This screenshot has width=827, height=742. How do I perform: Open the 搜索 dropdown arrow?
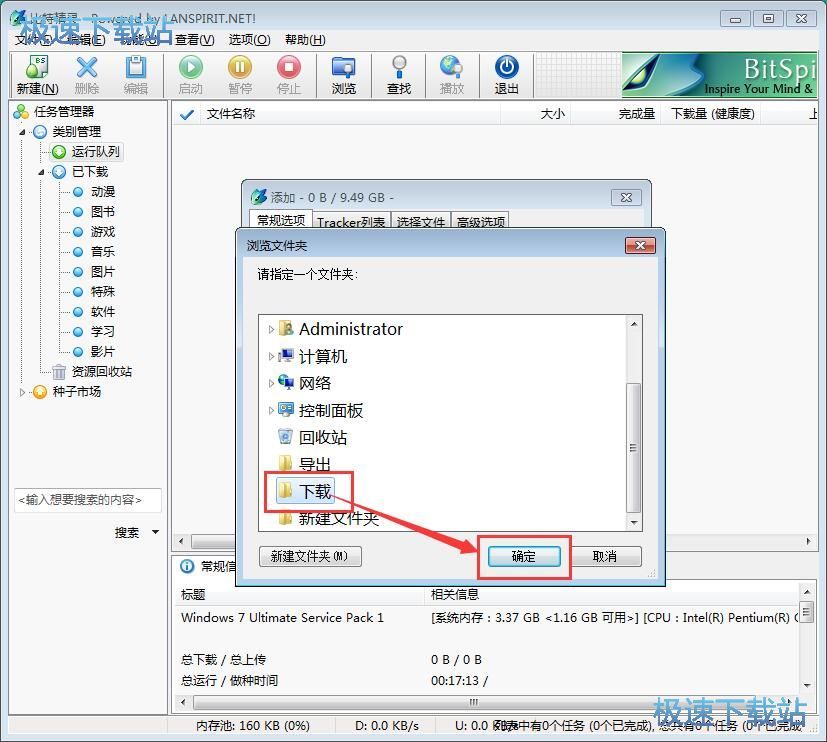156,532
